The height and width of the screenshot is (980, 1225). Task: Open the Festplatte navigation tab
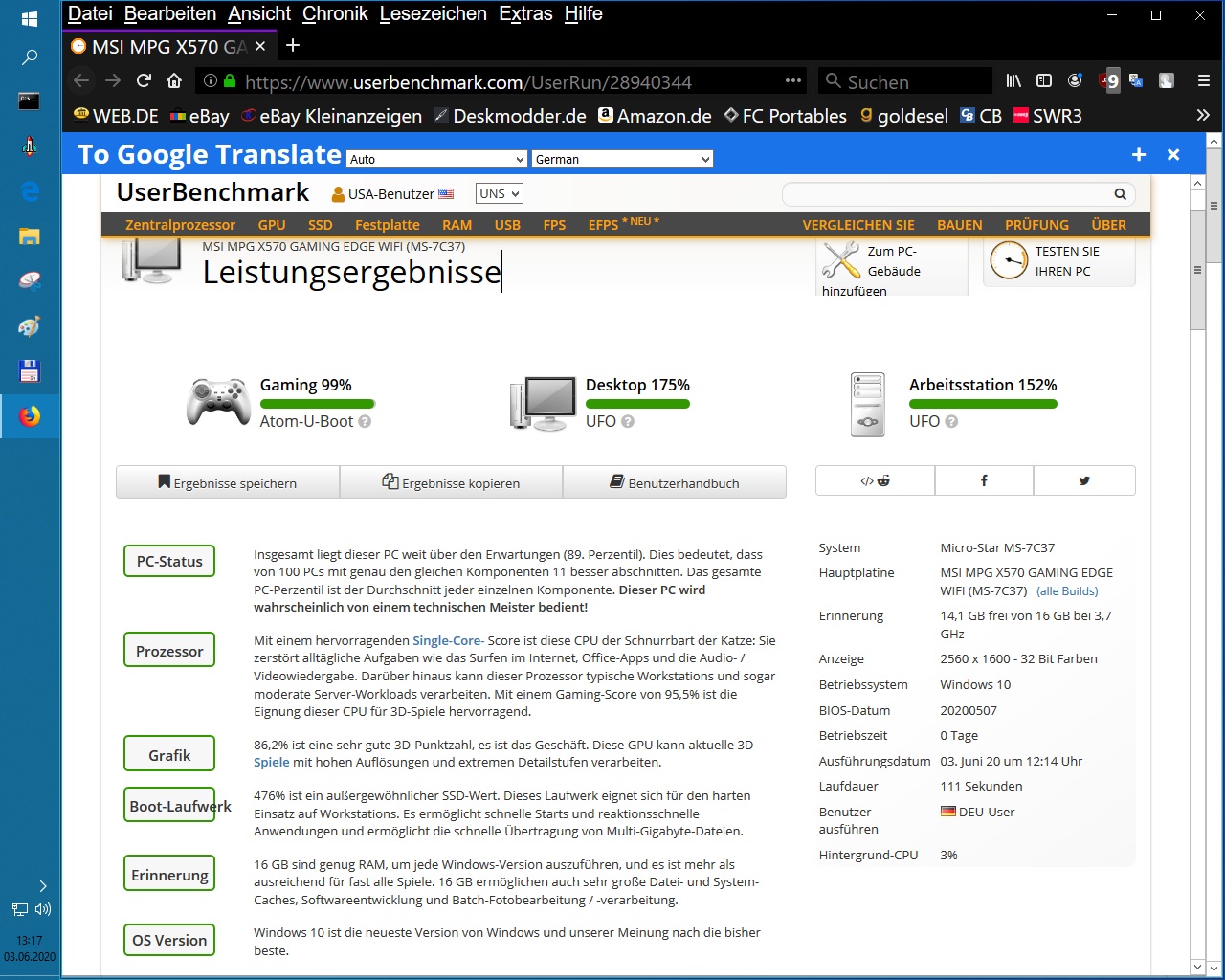(x=388, y=225)
